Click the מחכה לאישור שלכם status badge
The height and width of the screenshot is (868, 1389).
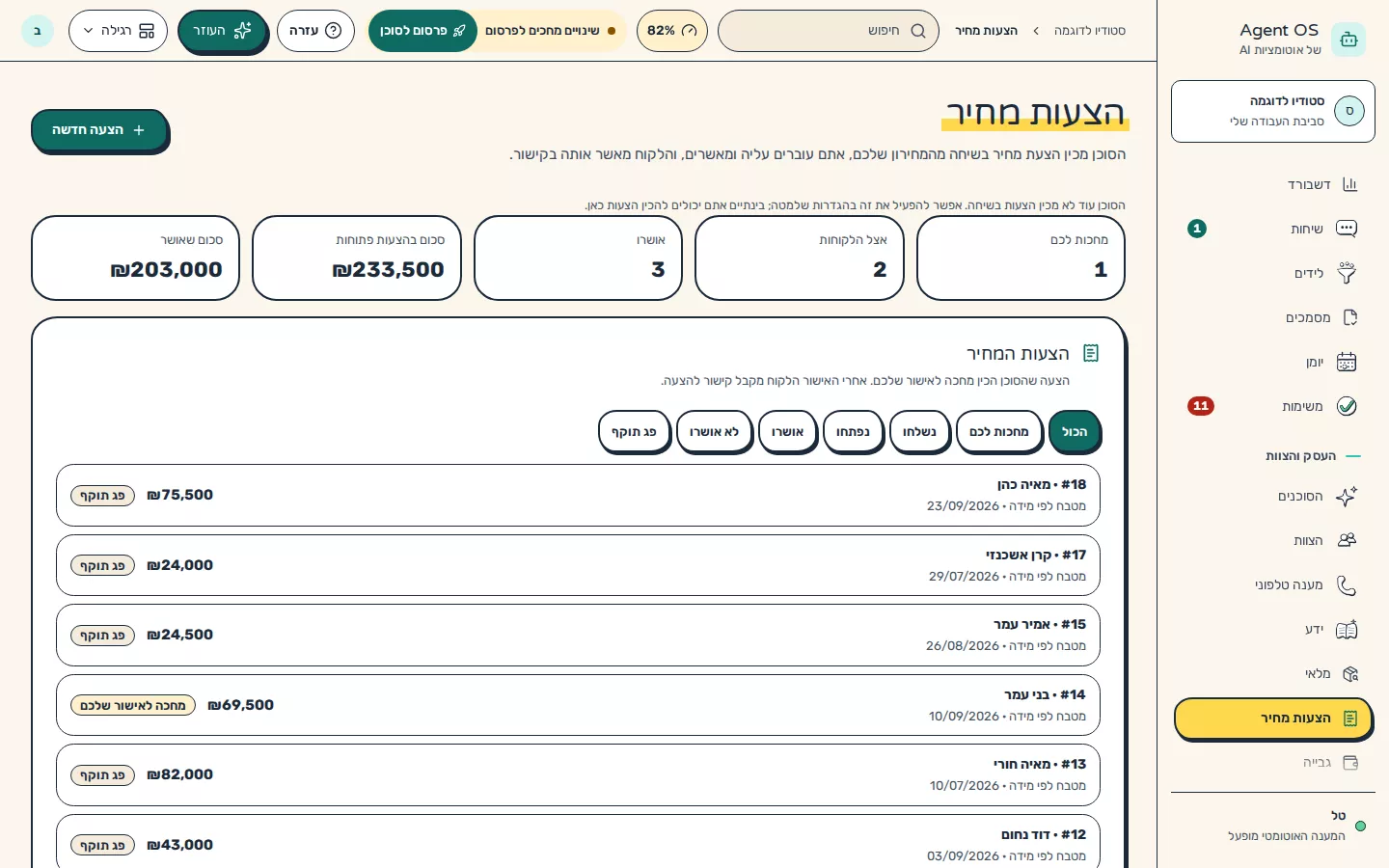click(x=133, y=705)
